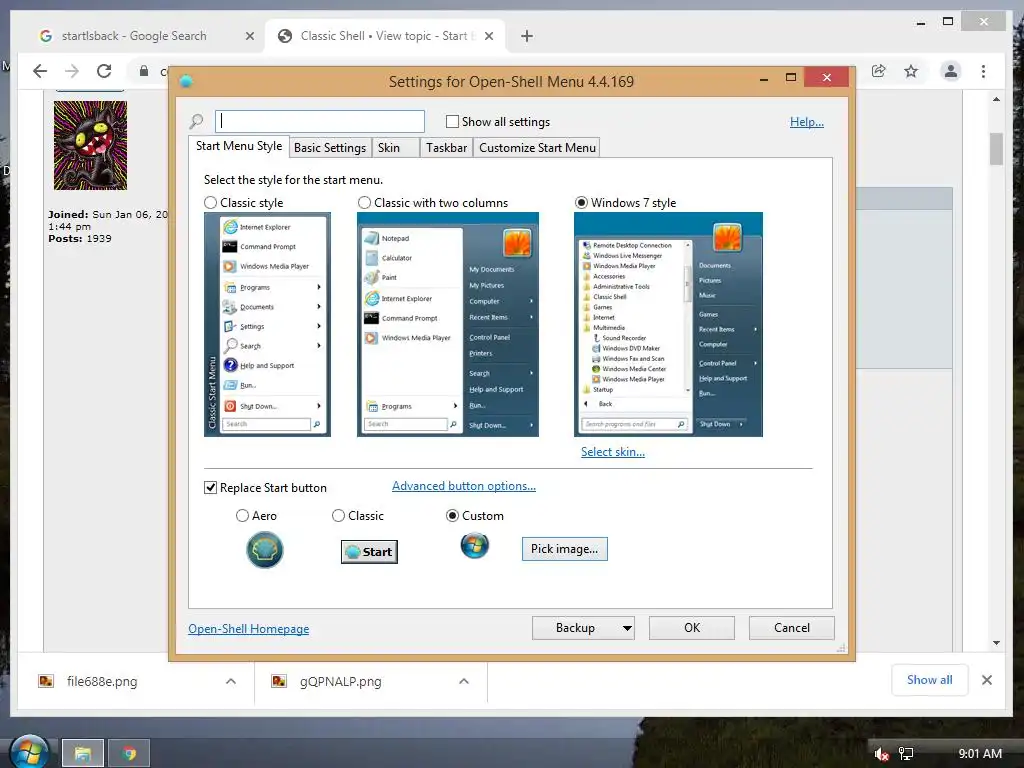Click the Classic style menu preview image
1024x768 pixels.
point(267,325)
